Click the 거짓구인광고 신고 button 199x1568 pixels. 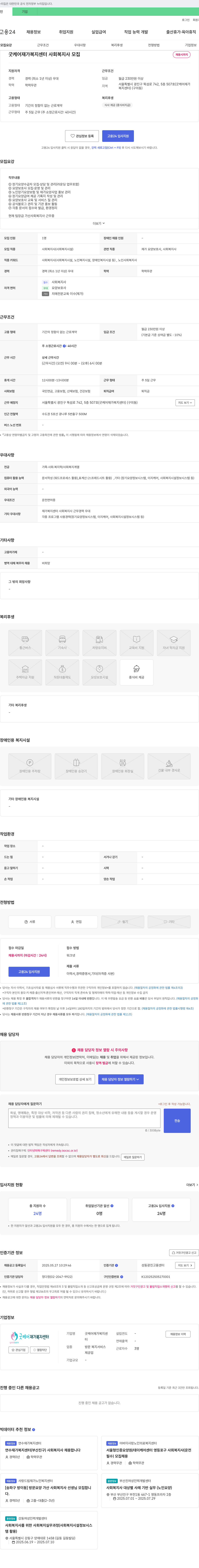click(x=184, y=1253)
